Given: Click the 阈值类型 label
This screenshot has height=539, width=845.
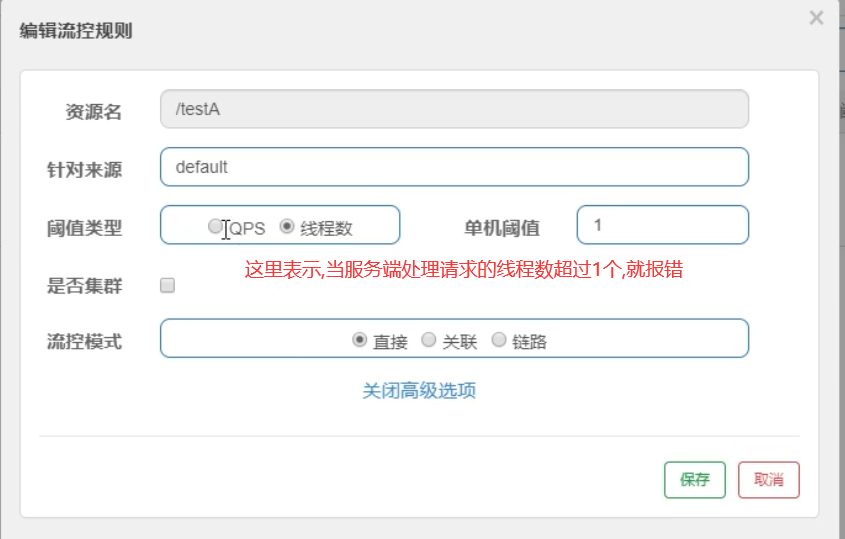Looking at the screenshot, I should [x=85, y=228].
